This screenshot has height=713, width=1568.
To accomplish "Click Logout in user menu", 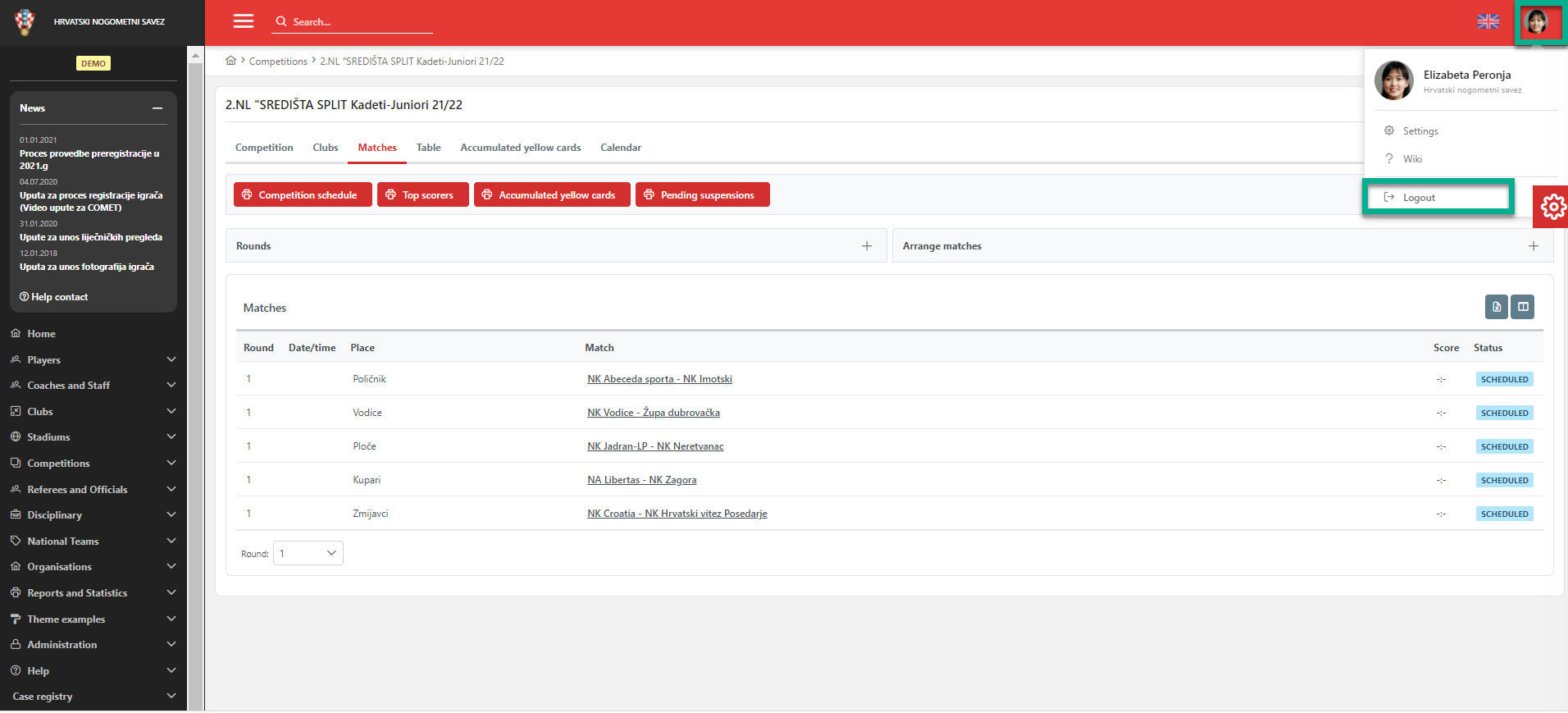I will [1419, 198].
